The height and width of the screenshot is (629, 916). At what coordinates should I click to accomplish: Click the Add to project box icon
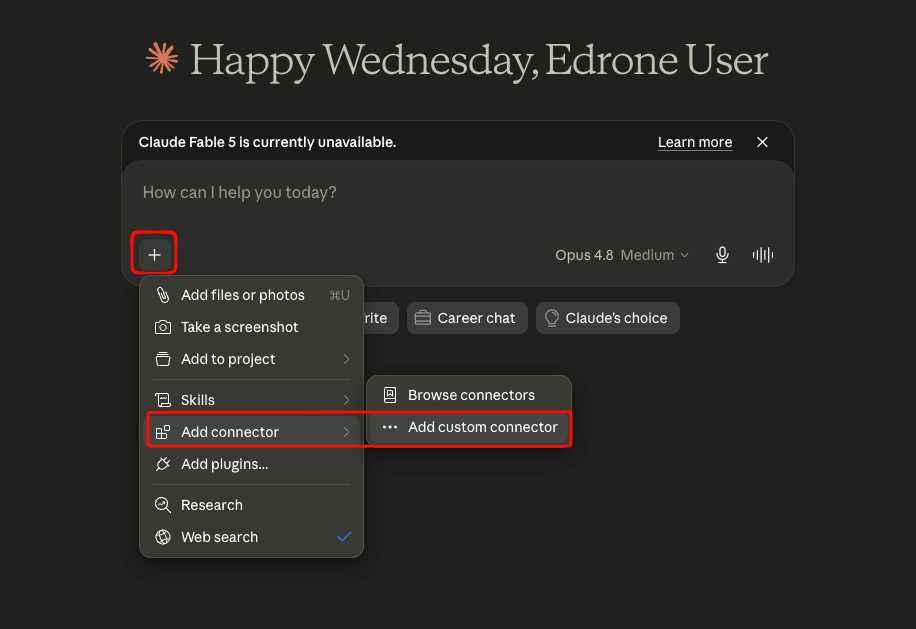click(163, 359)
